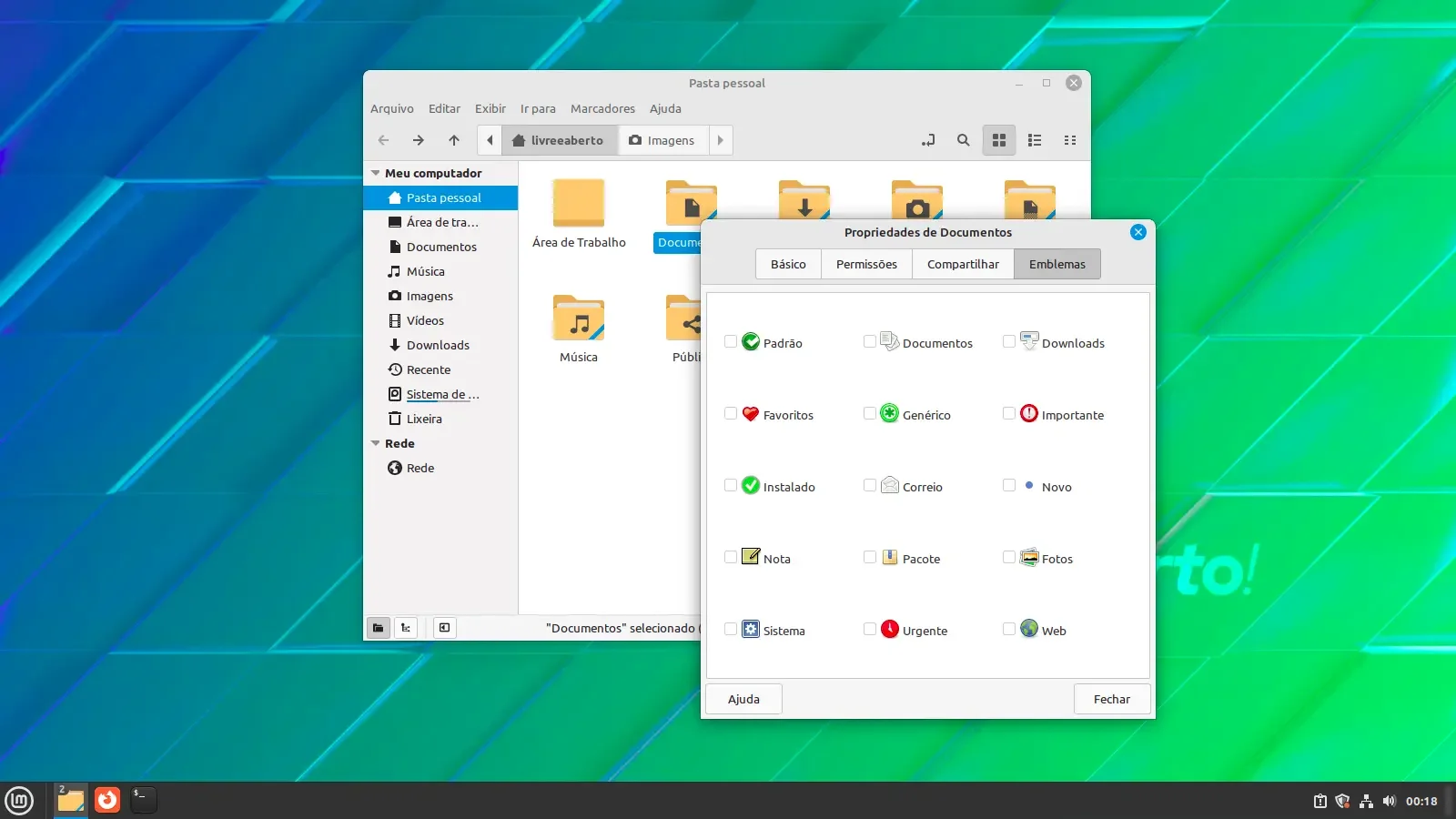Screen dimensions: 1456x819
Task: Open the network tray icon
Action: tap(1366, 801)
